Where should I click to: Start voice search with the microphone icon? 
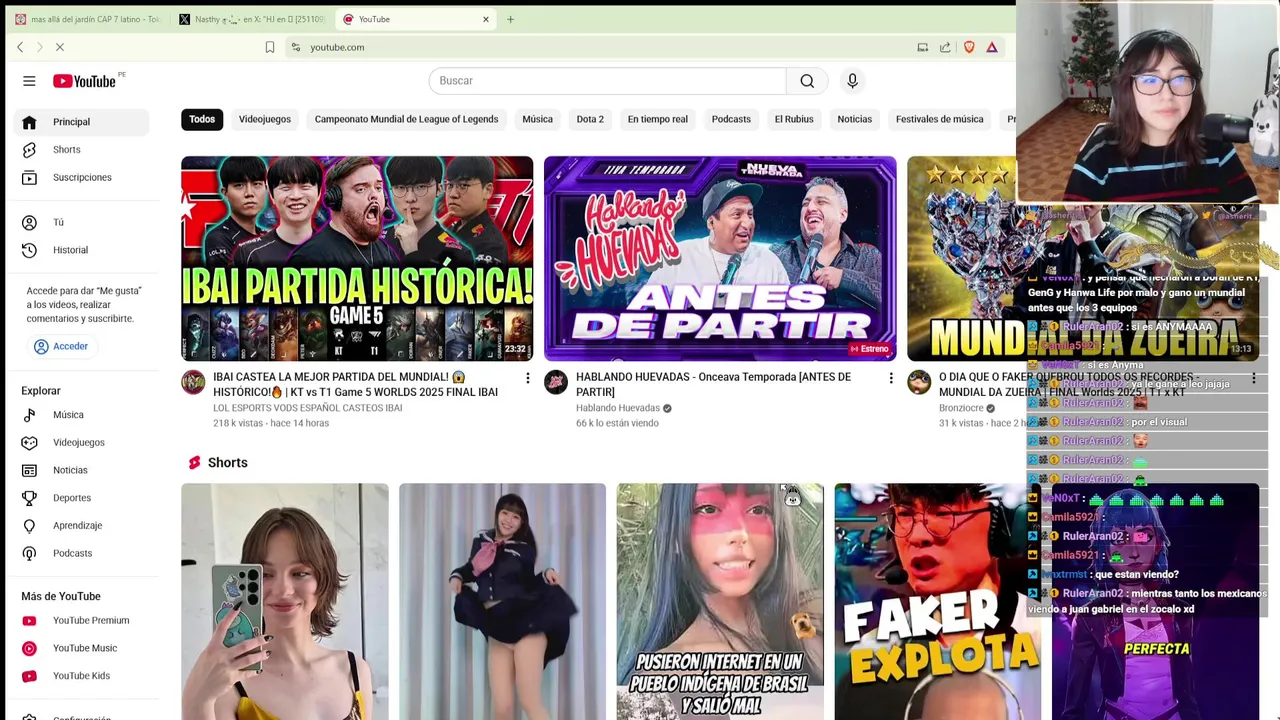point(852,81)
